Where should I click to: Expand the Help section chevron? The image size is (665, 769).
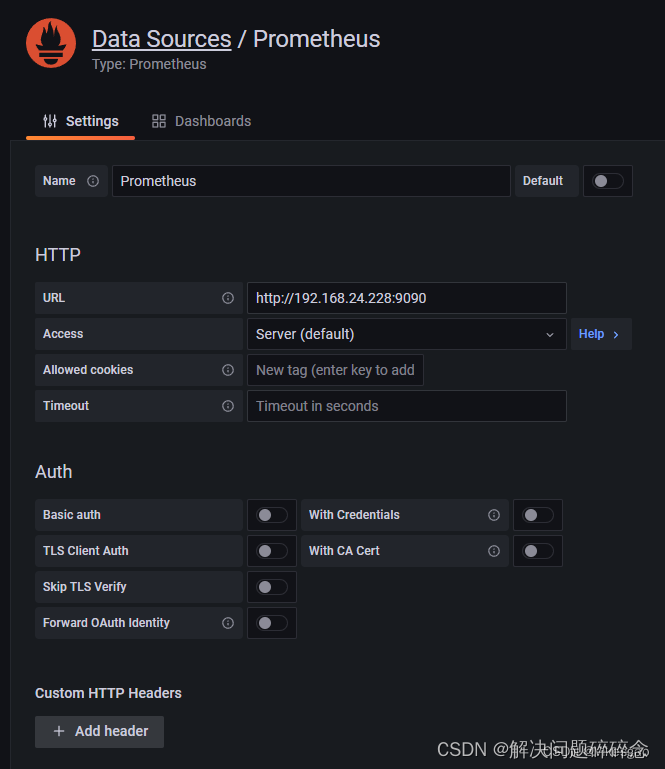[x=616, y=334]
